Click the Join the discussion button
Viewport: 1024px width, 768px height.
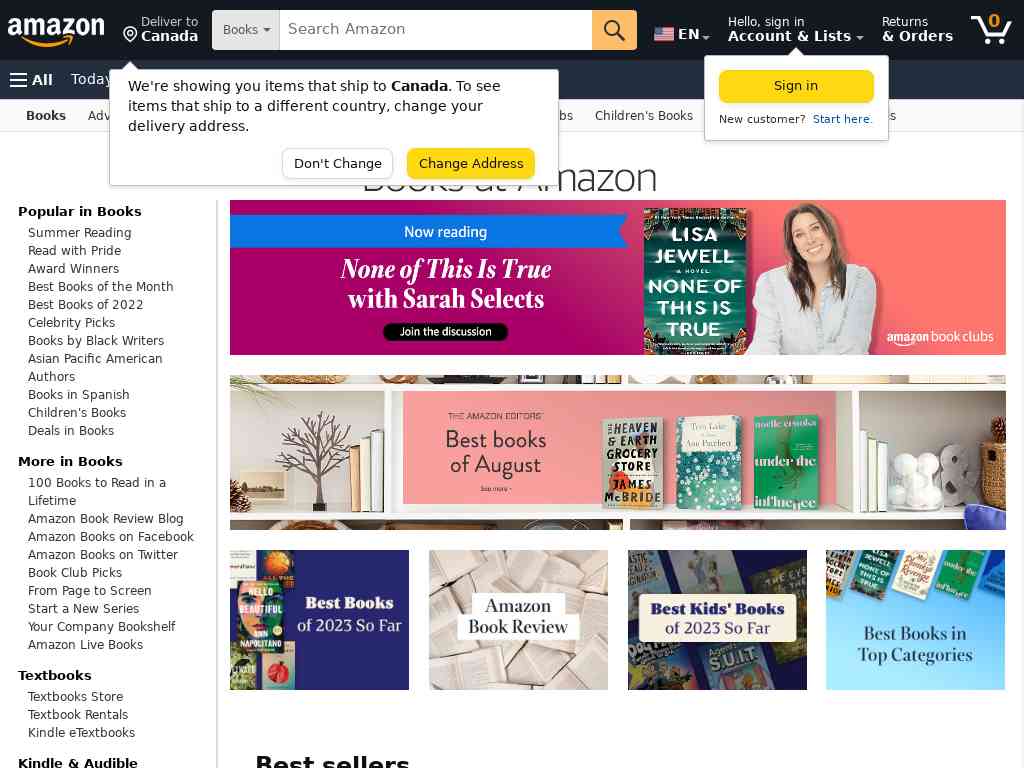pos(445,332)
